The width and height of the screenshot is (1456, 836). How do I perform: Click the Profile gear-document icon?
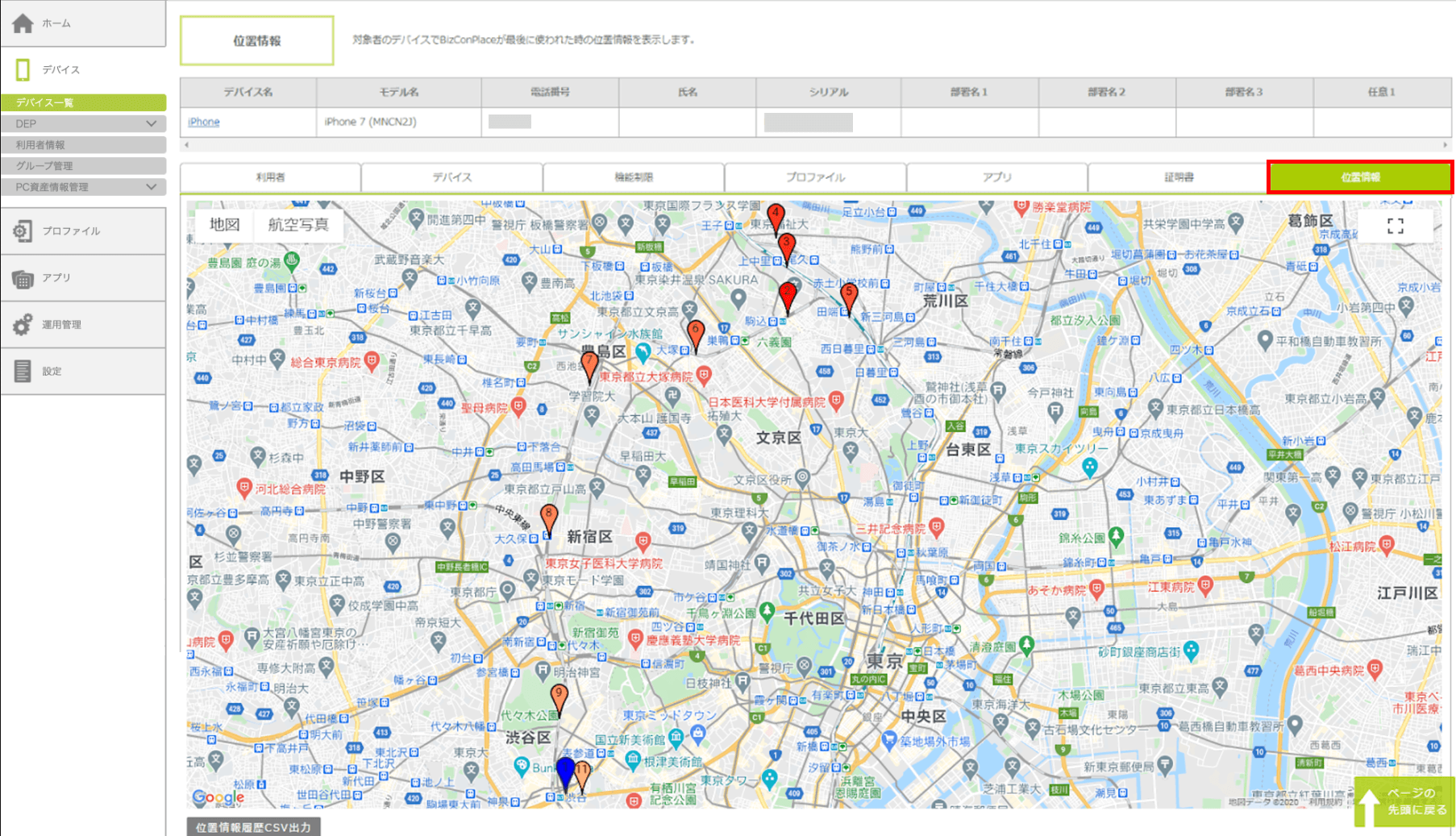click(x=23, y=231)
